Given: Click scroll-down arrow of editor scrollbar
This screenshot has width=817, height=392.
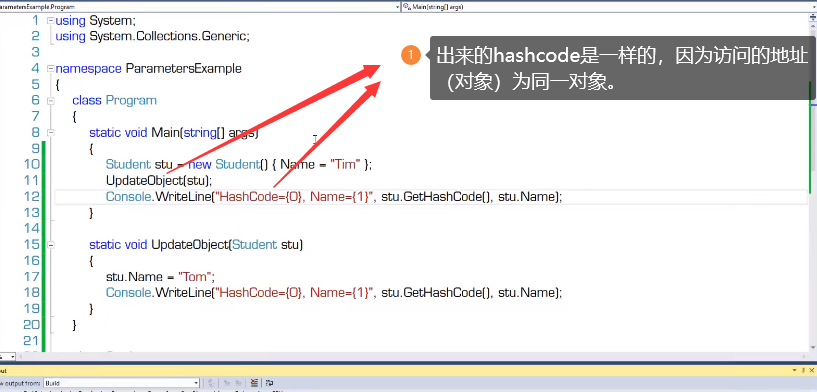Looking at the screenshot, I should tap(812, 348).
